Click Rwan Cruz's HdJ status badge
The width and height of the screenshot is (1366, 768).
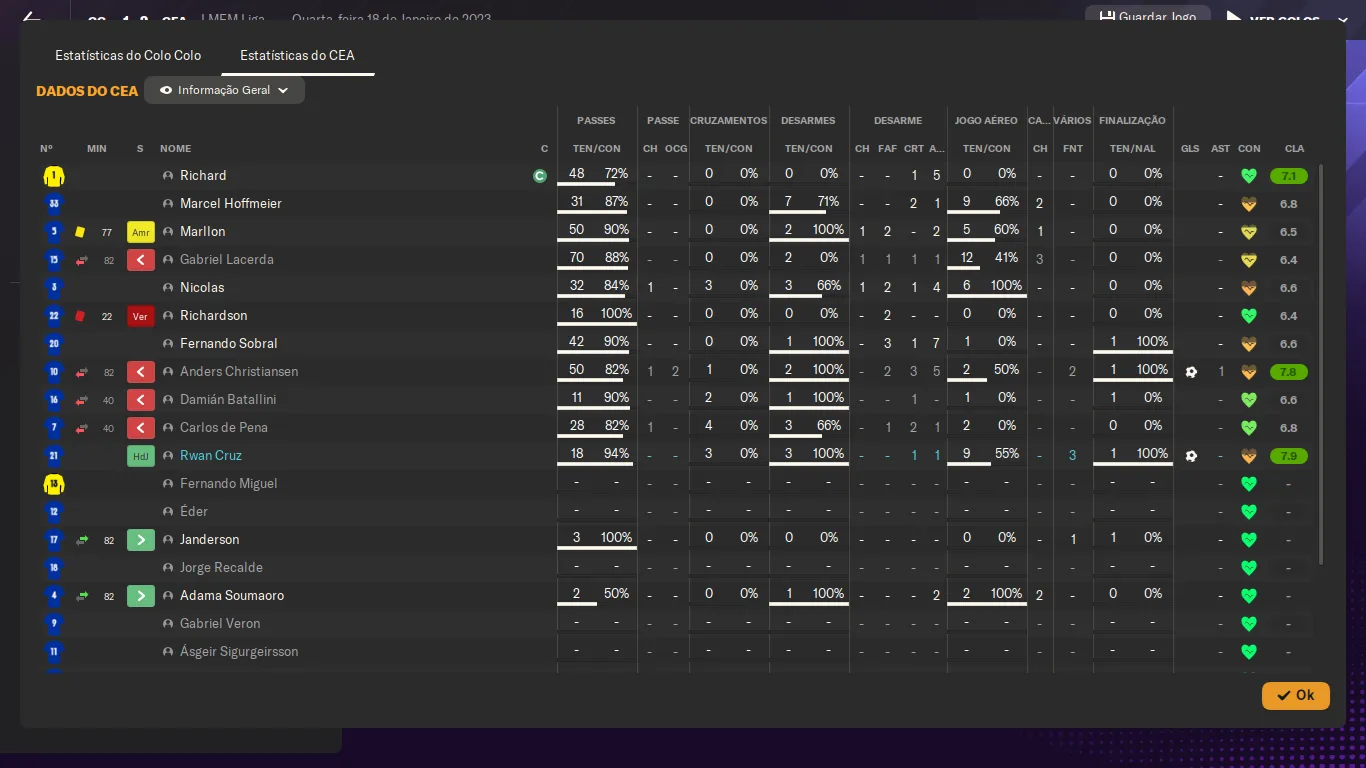(x=141, y=456)
